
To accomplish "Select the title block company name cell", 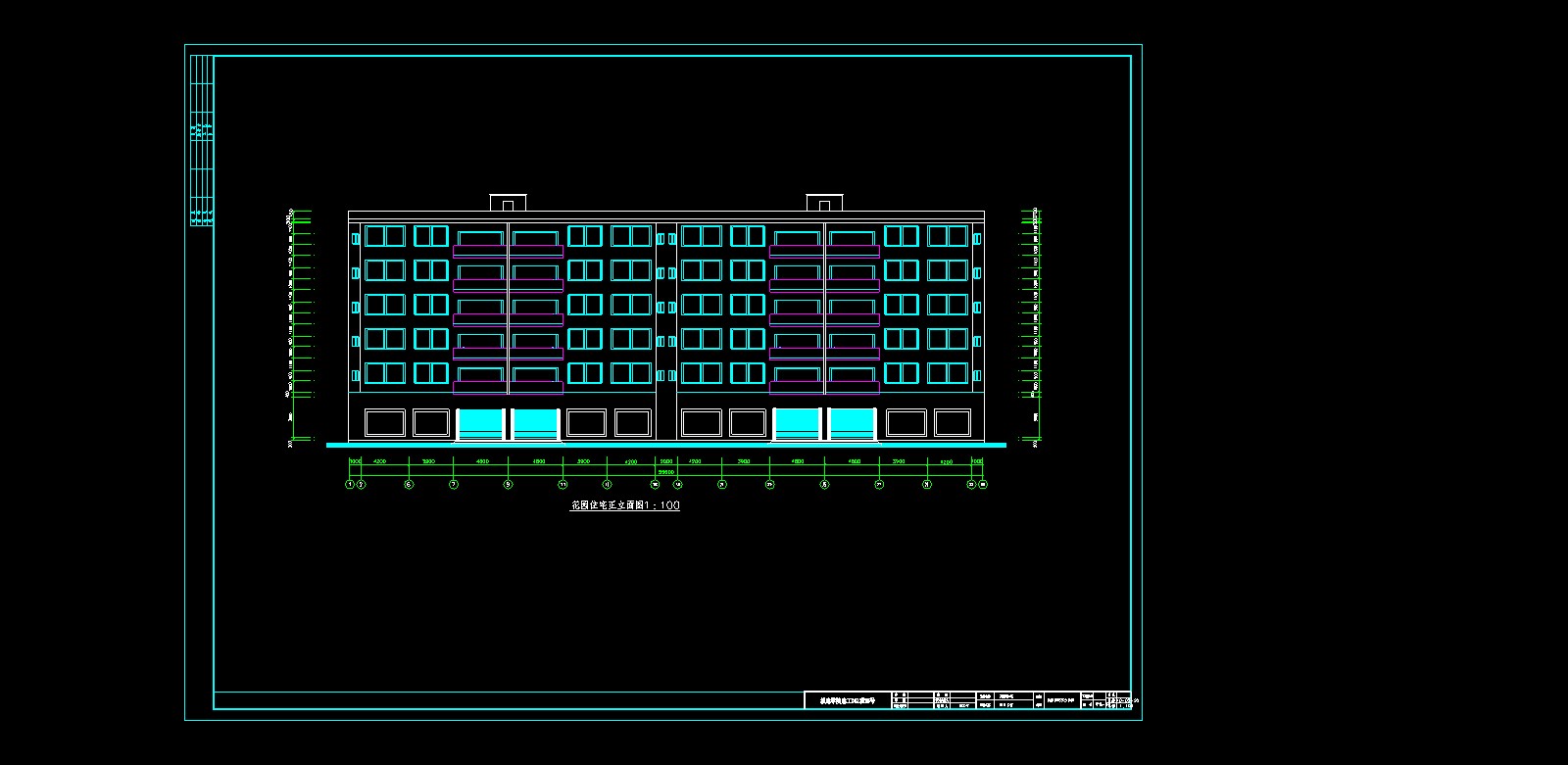I will coord(848,700).
